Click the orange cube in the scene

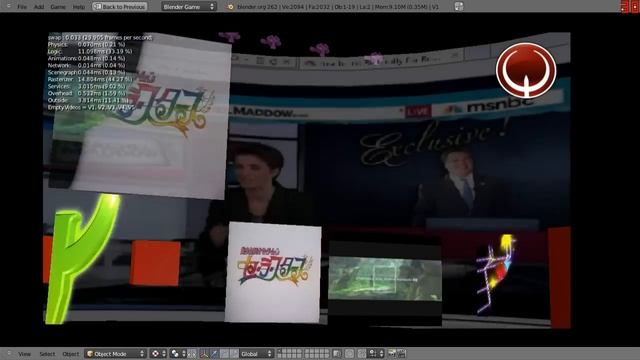click(155, 263)
